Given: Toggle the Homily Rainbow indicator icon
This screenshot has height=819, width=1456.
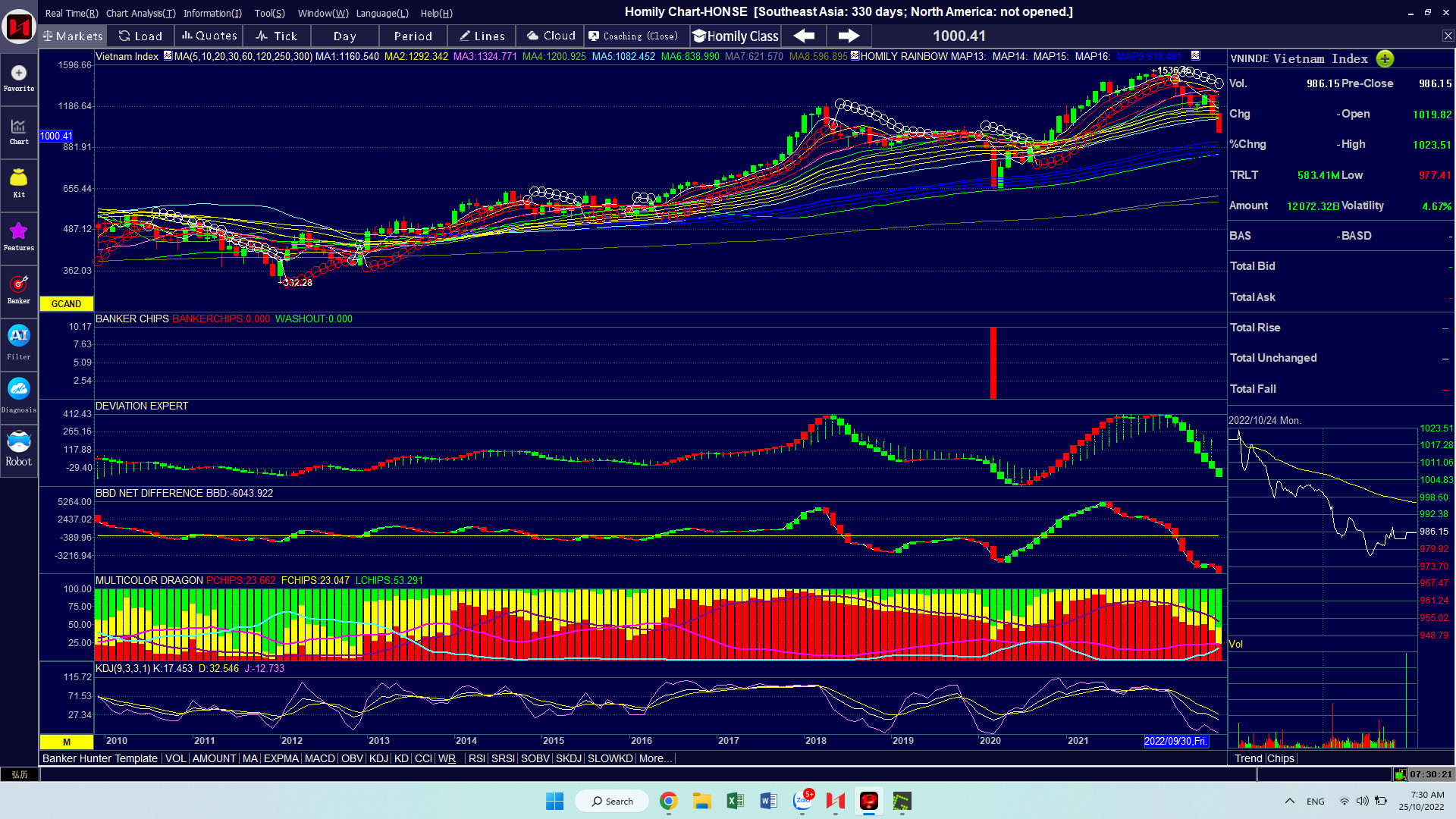Looking at the screenshot, I should (855, 56).
